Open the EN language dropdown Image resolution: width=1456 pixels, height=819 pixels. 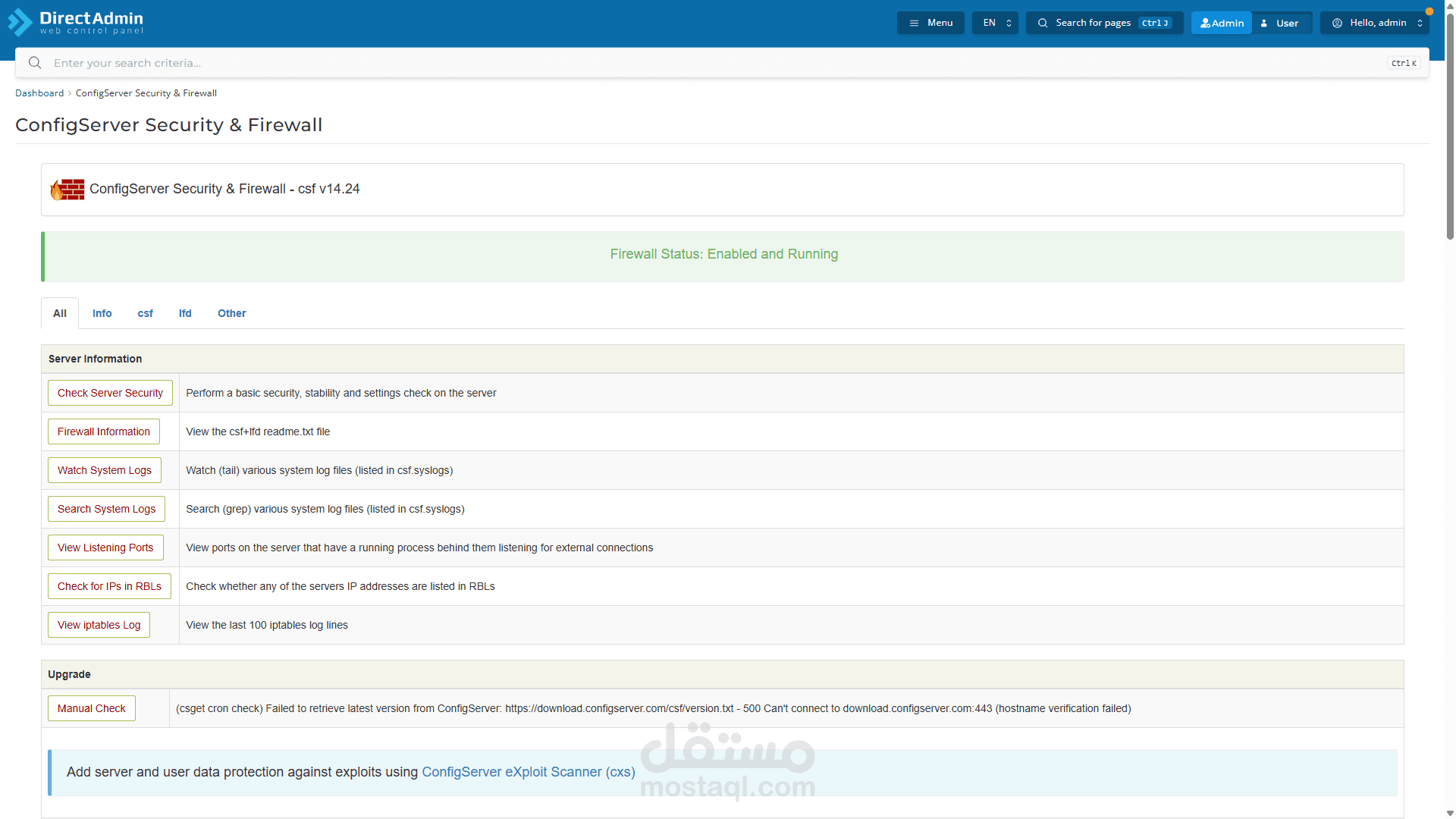[x=995, y=23]
